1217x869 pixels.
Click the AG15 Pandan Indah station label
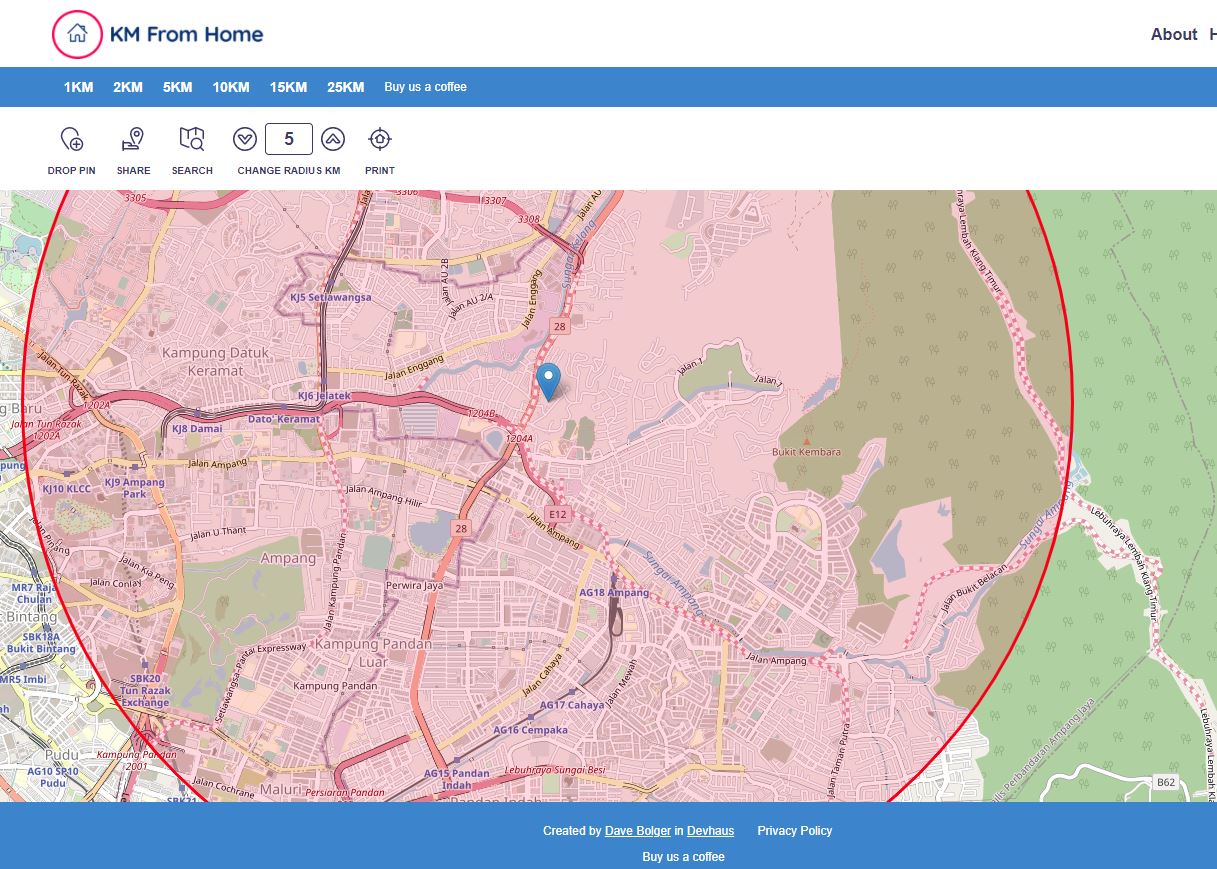point(457,779)
